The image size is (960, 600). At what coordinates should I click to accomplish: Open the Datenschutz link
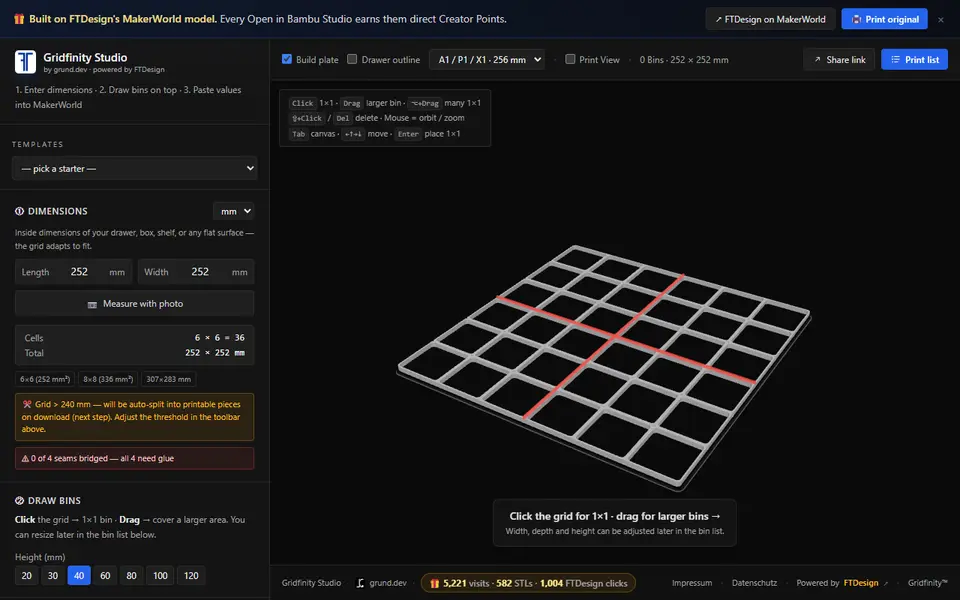[754, 583]
